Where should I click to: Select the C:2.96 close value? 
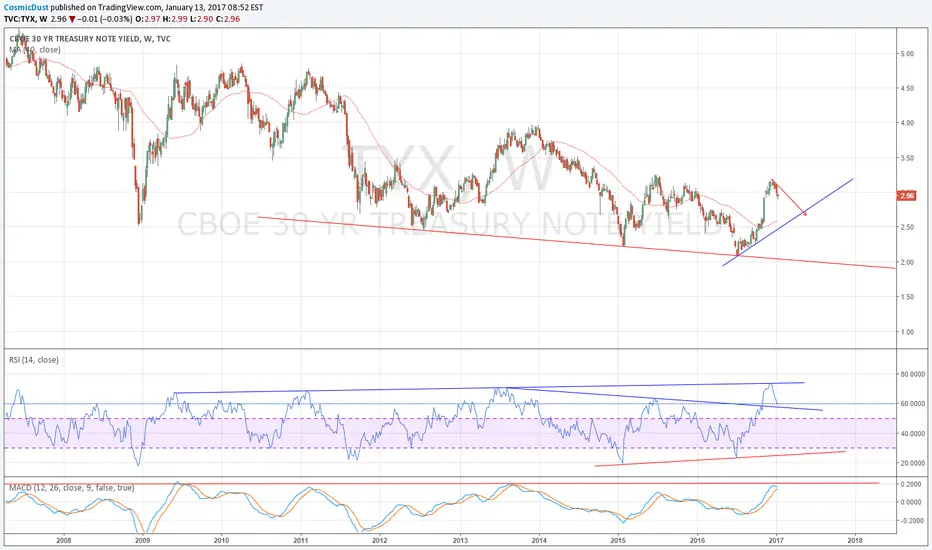(226, 19)
